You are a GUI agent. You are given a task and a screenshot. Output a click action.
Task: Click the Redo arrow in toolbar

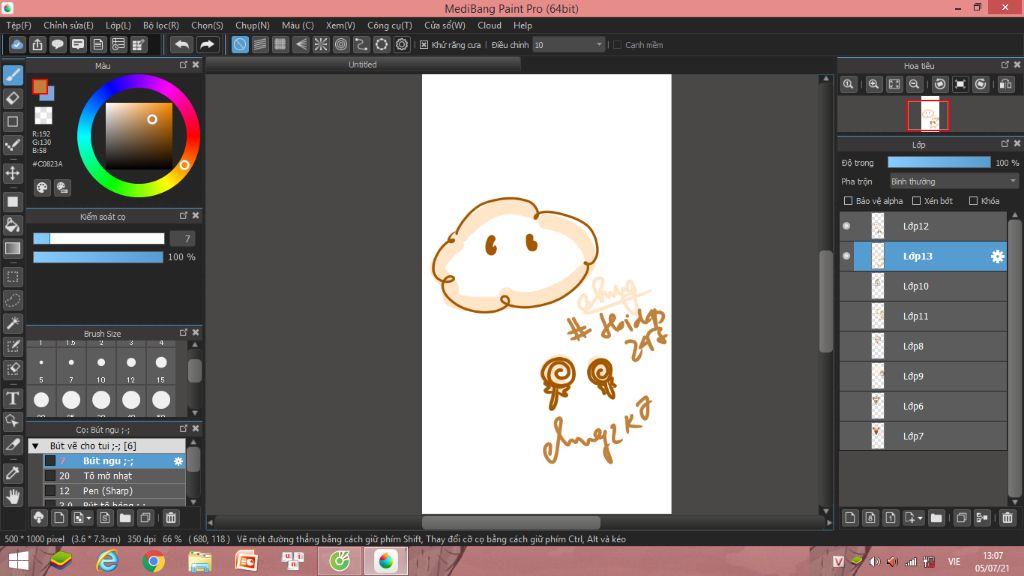pyautogui.click(x=206, y=44)
